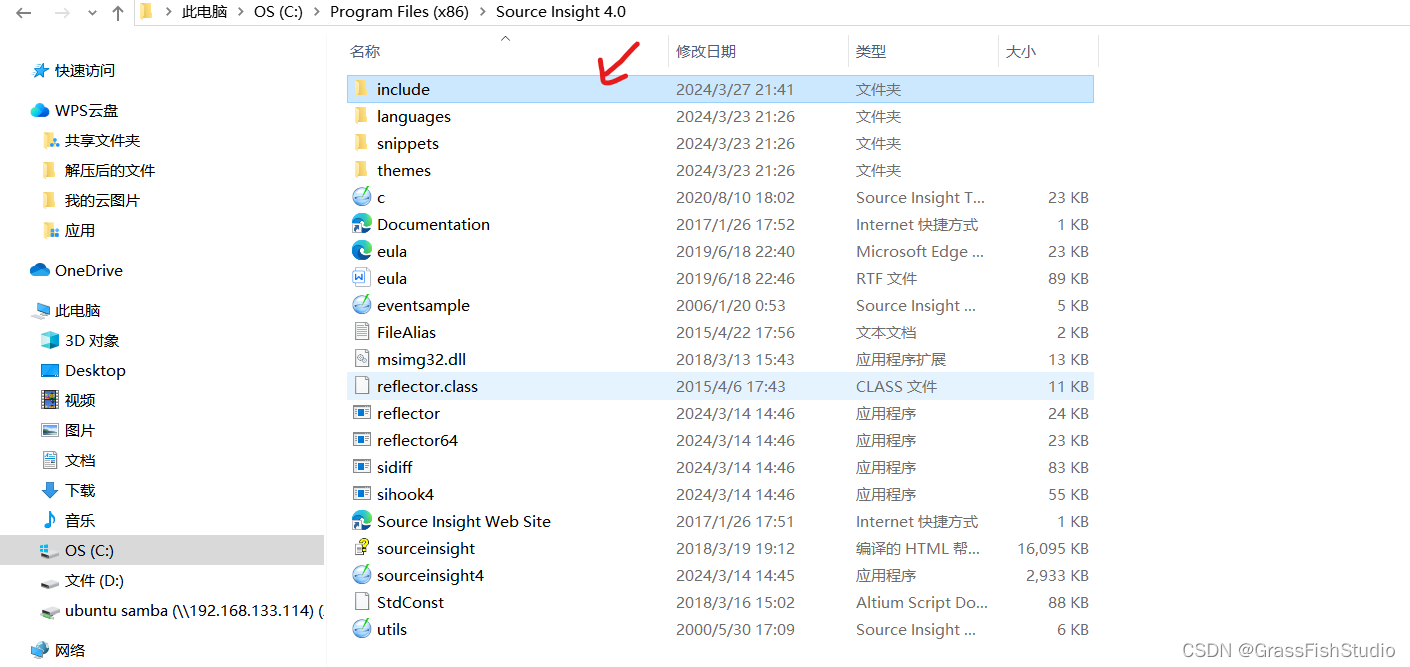Sort by the 大小 column header
The height and width of the screenshot is (667, 1410).
pos(1021,51)
